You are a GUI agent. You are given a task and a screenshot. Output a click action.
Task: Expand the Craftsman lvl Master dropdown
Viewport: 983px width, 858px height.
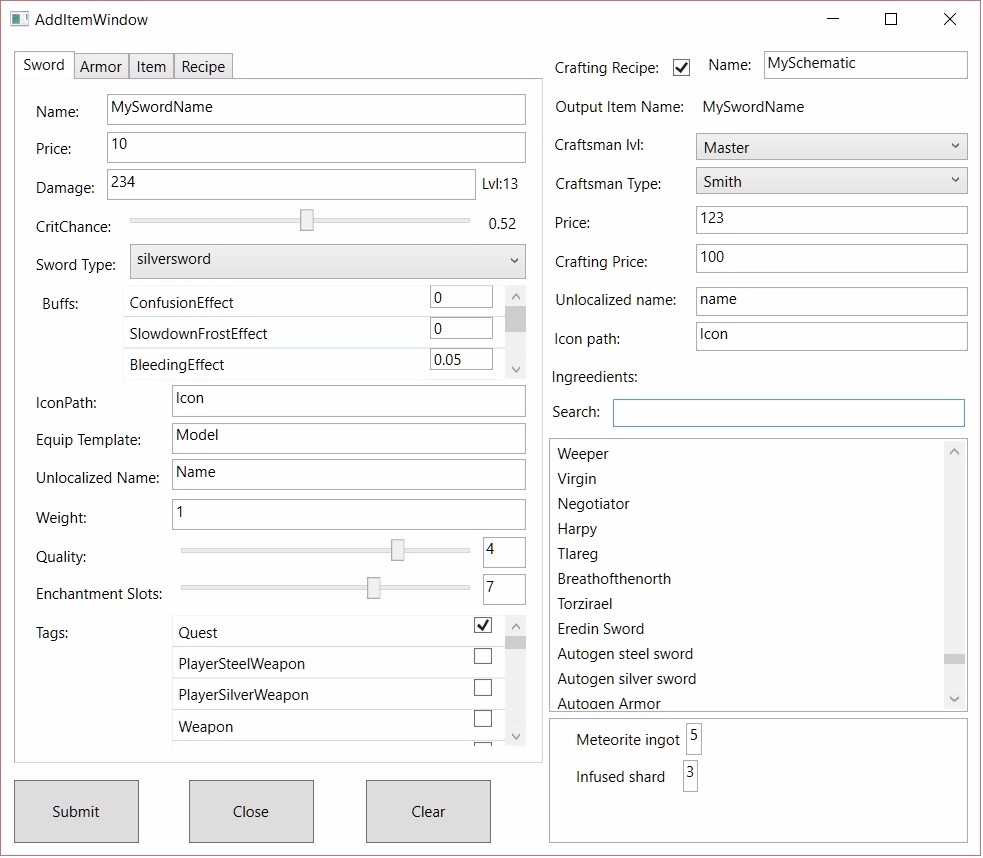point(831,147)
